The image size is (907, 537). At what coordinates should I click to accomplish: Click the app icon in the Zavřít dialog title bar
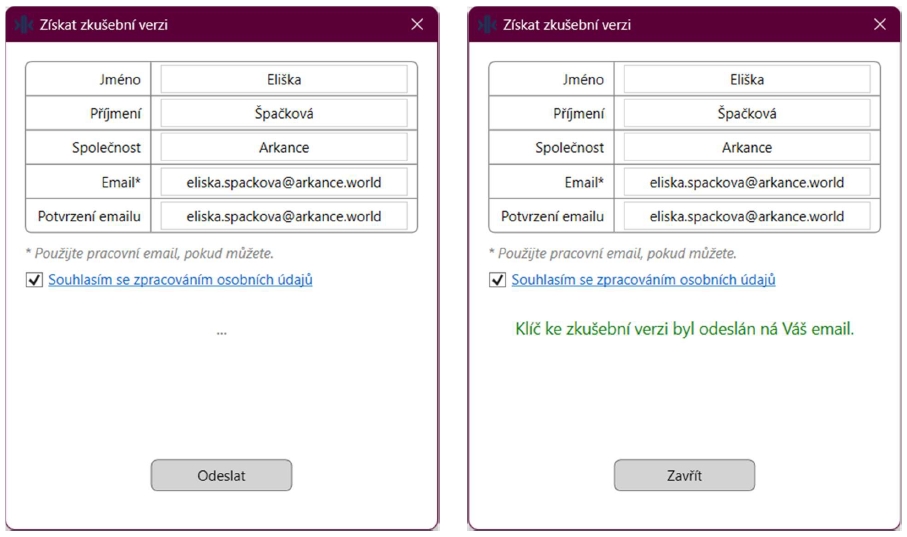pyautogui.click(x=487, y=24)
